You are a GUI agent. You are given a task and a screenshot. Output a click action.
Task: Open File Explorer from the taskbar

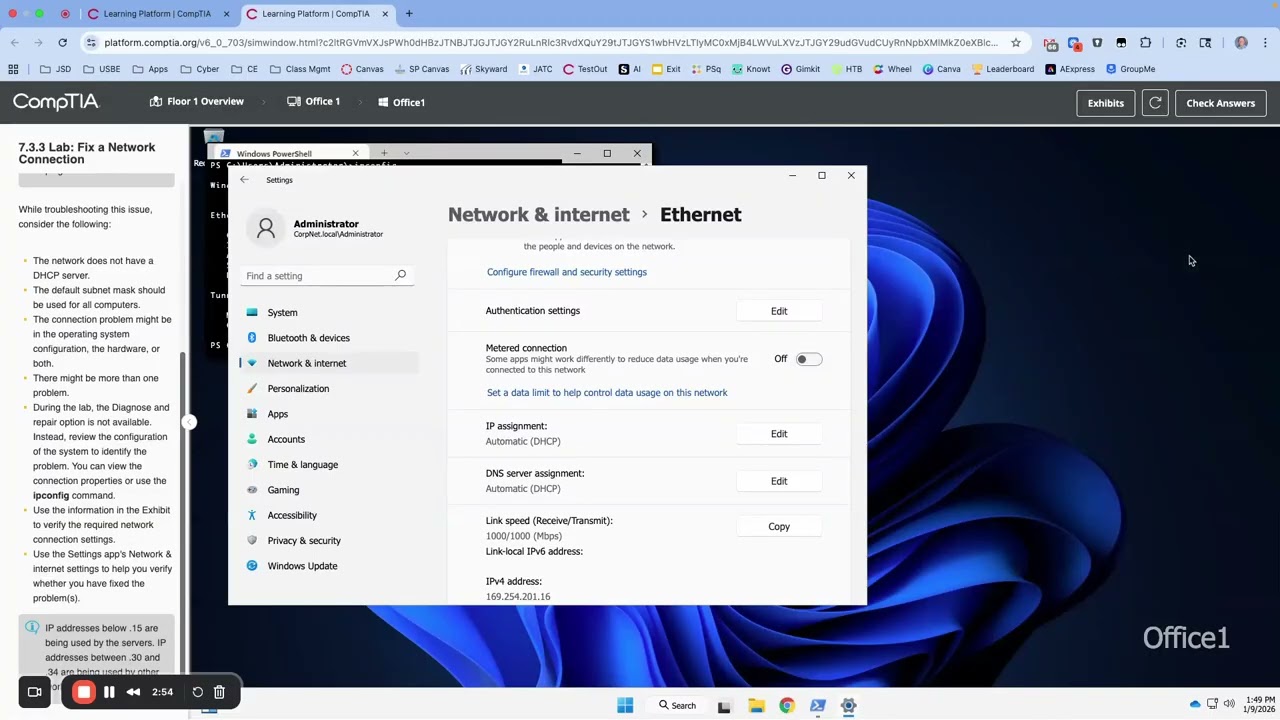[x=756, y=706]
